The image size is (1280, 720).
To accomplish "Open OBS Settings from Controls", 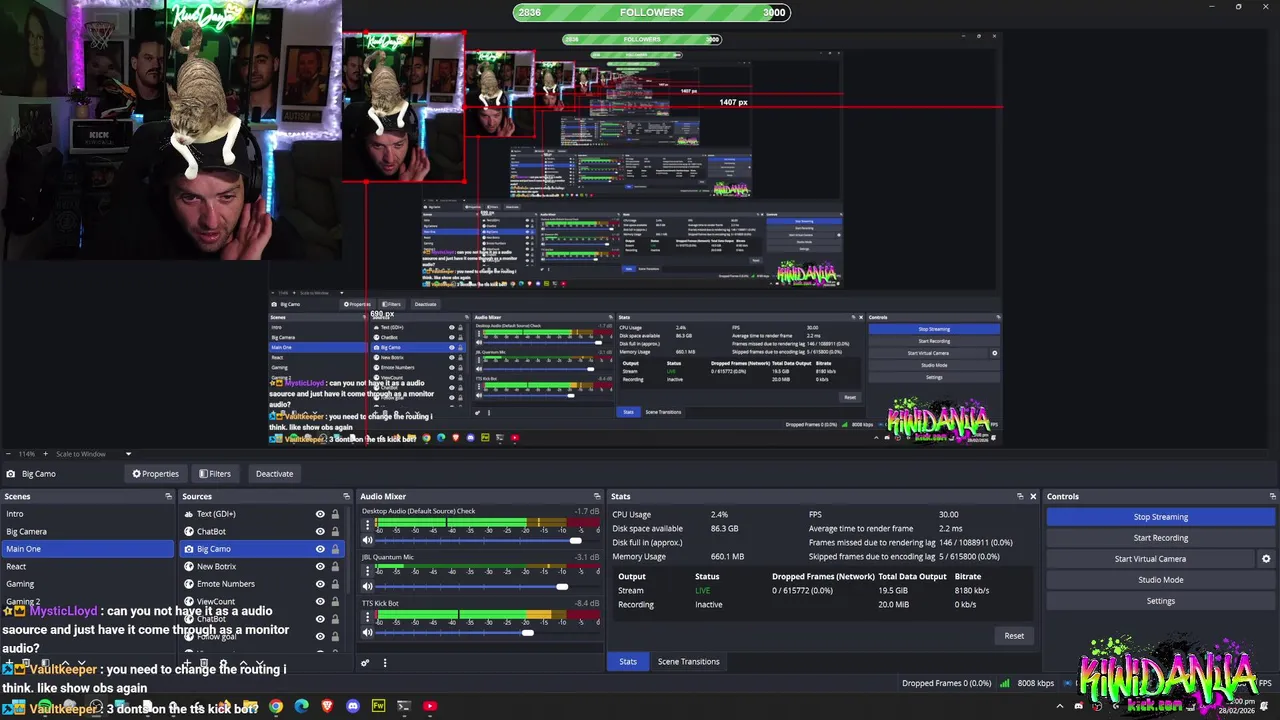I will click(1161, 601).
